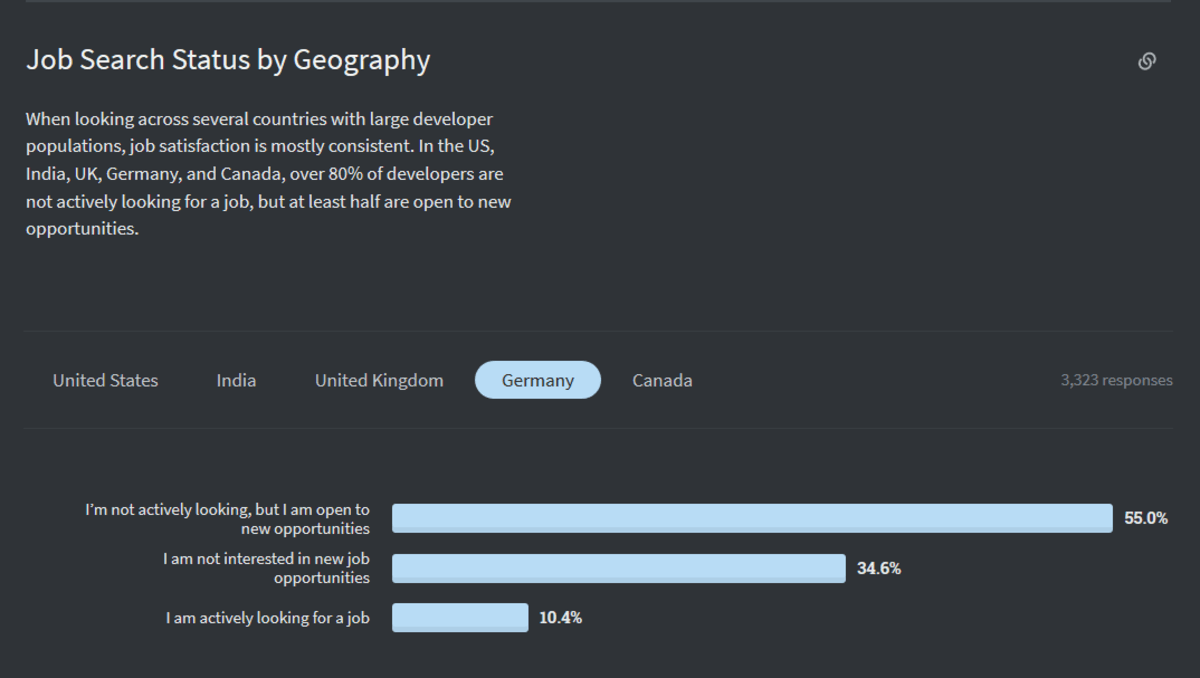Click the "not actively looking, but open" label
Image resolution: width=1200 pixels, height=678 pixels.
click(x=227, y=519)
